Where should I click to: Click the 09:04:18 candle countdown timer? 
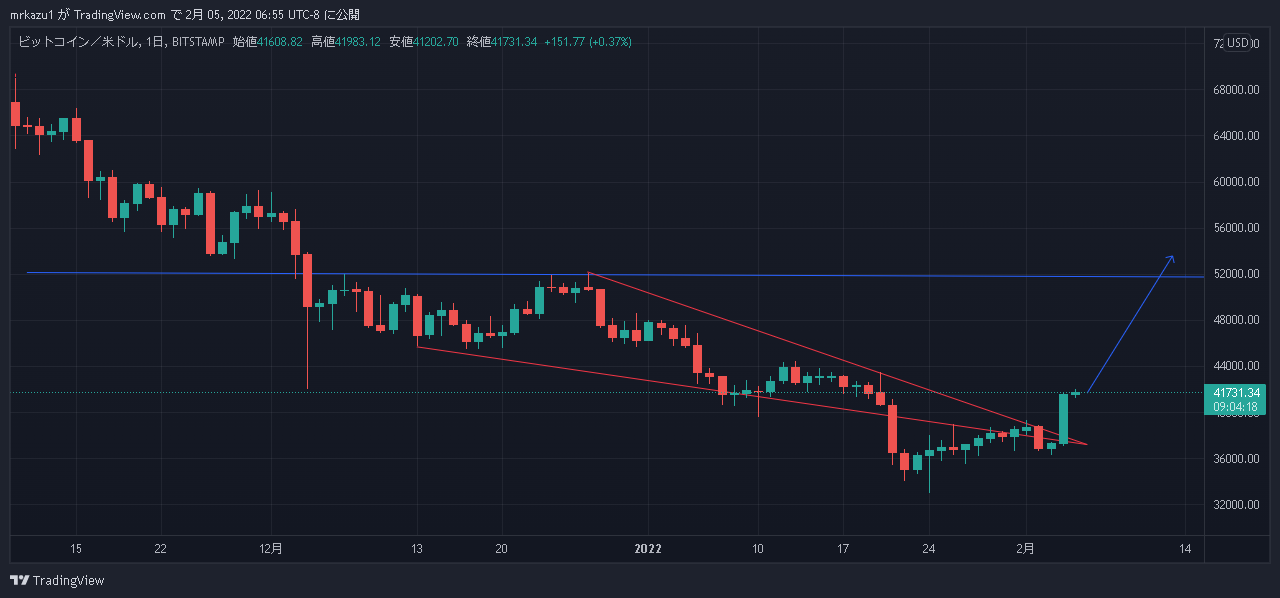click(x=1235, y=407)
